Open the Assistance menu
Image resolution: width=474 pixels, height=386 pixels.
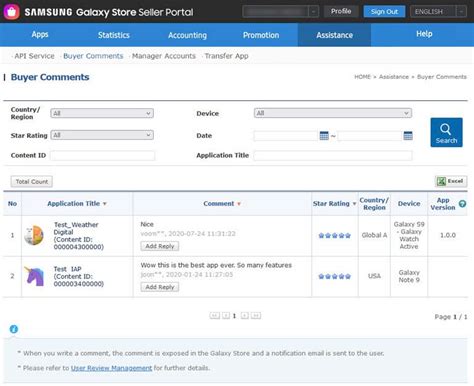[334, 35]
